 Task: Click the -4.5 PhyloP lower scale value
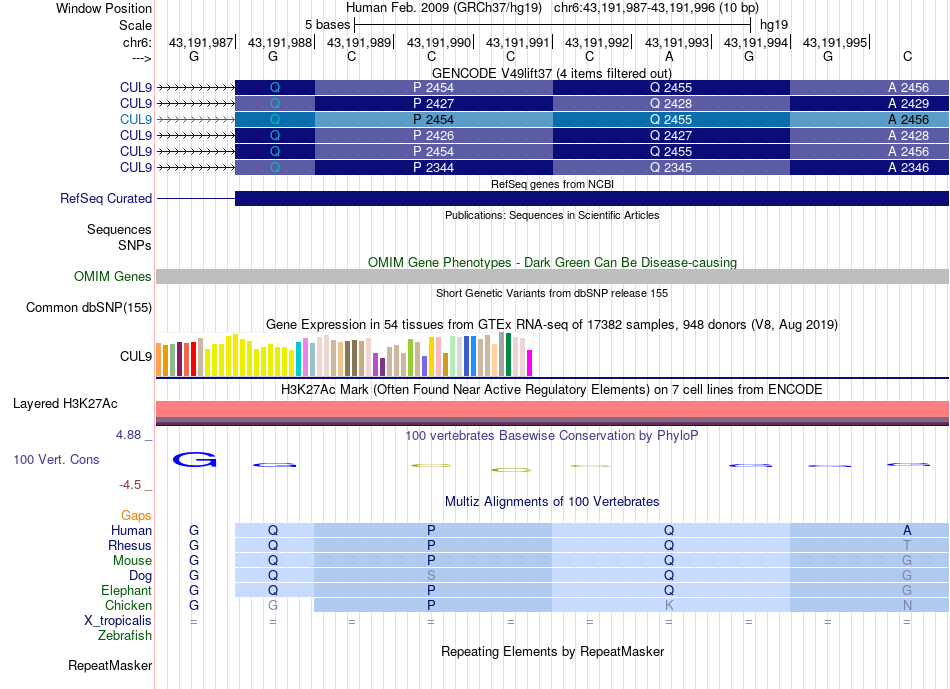coord(130,485)
